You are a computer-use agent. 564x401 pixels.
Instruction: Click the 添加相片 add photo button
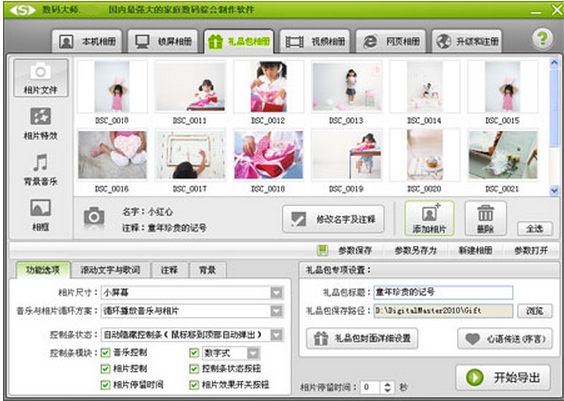429,218
